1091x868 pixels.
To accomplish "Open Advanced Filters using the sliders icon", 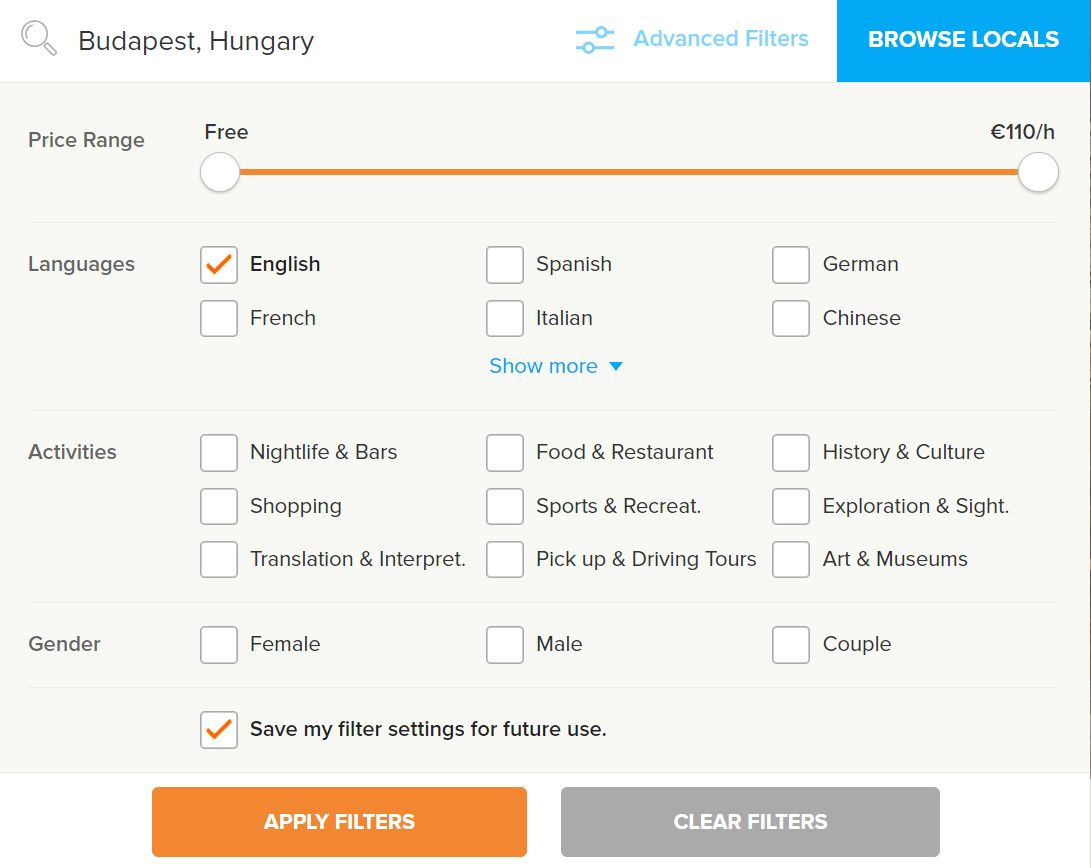I will coord(594,39).
